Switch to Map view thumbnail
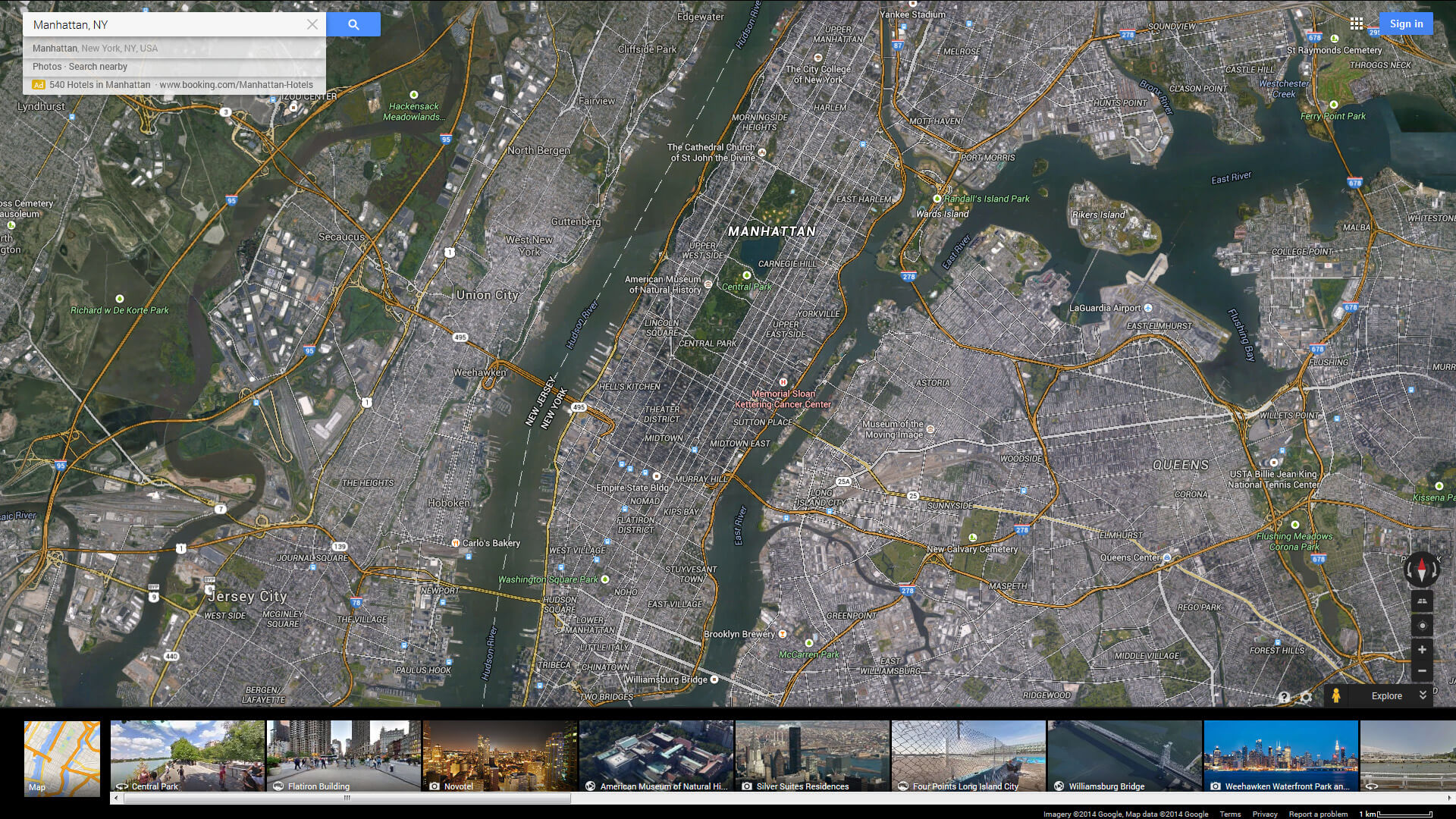 (x=62, y=758)
